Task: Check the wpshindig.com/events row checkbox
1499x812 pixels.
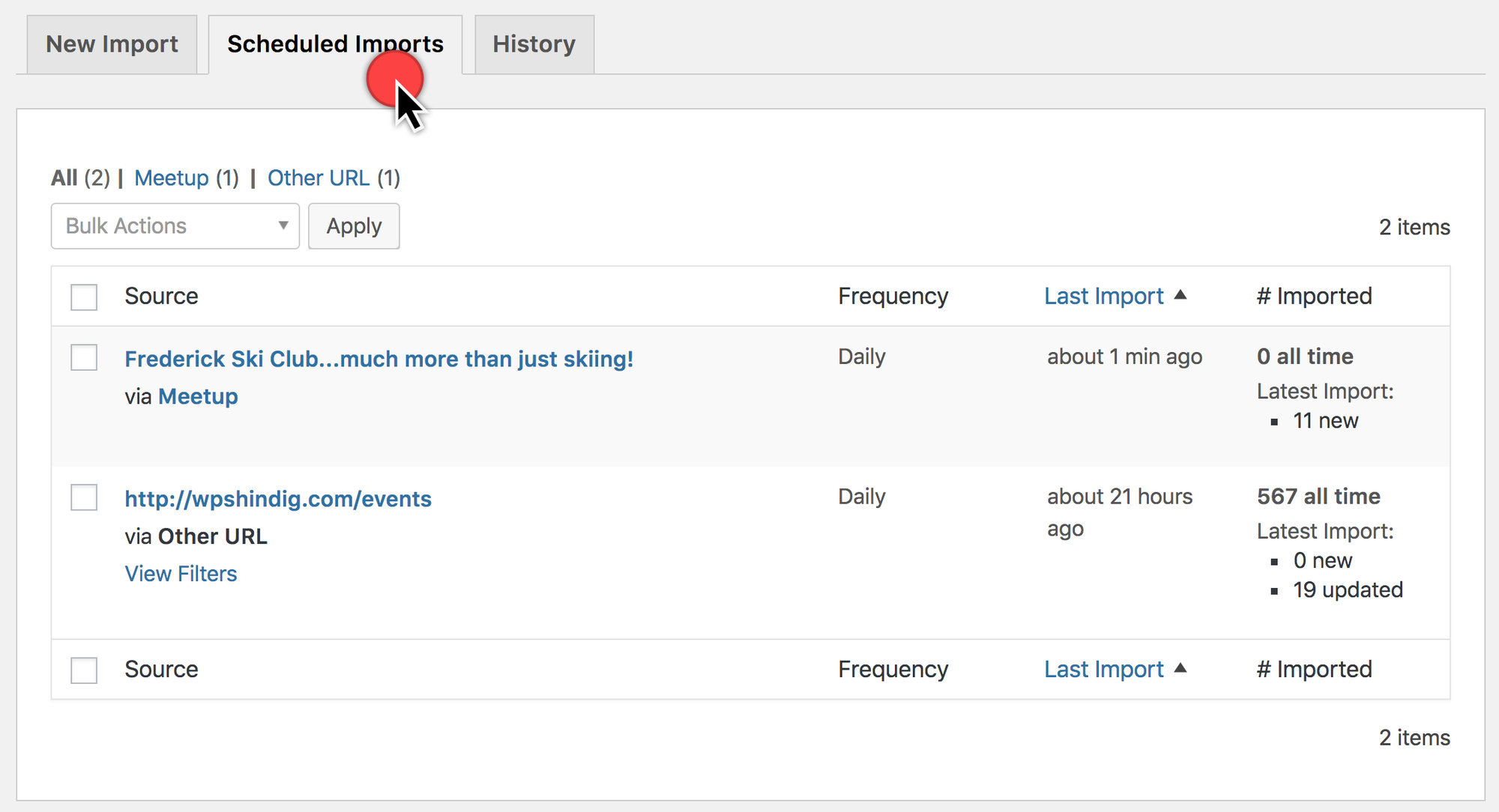Action: 83,497
